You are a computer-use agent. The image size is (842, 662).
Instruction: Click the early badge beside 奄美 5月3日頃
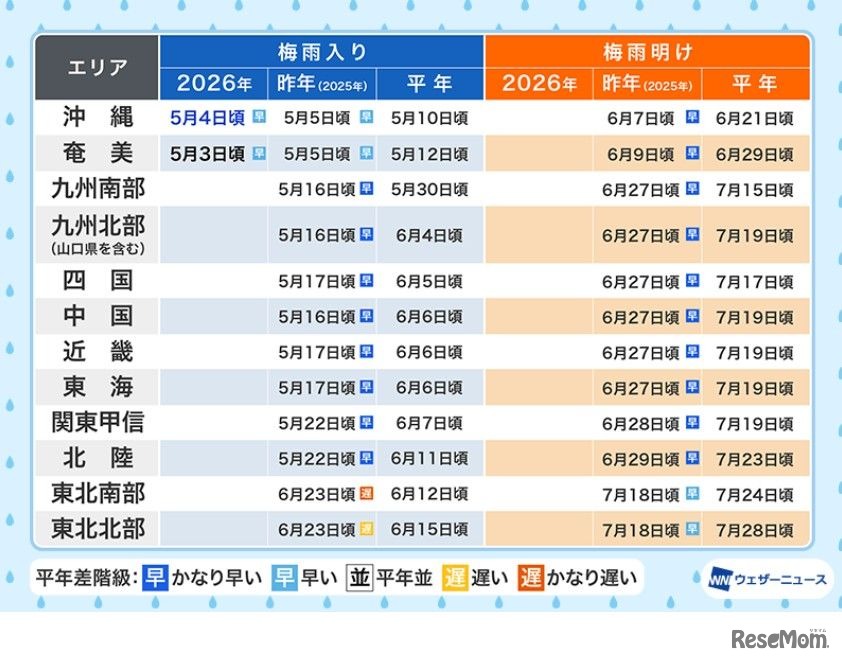coord(259,153)
